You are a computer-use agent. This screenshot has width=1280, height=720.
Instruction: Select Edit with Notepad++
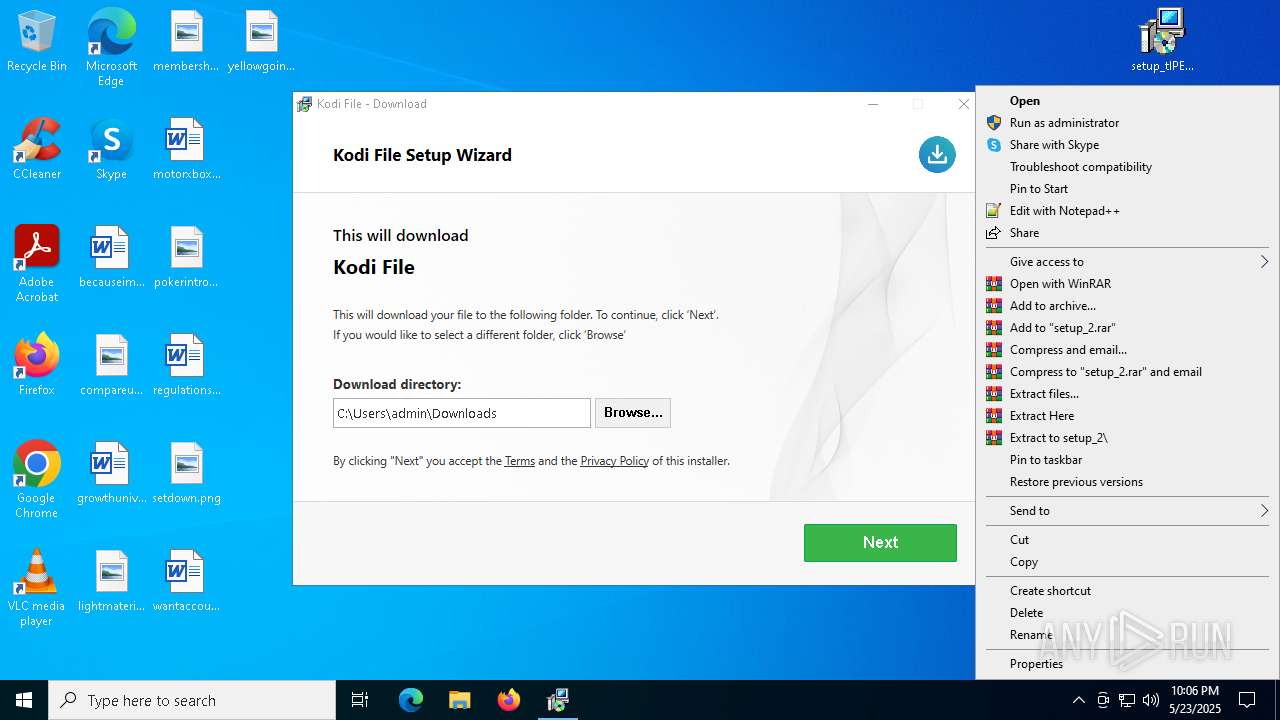click(1127, 211)
